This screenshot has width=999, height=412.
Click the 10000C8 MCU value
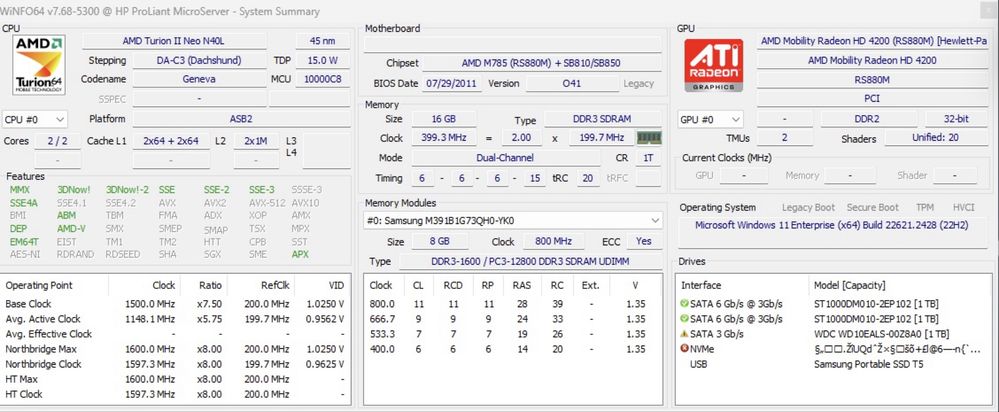coord(322,80)
